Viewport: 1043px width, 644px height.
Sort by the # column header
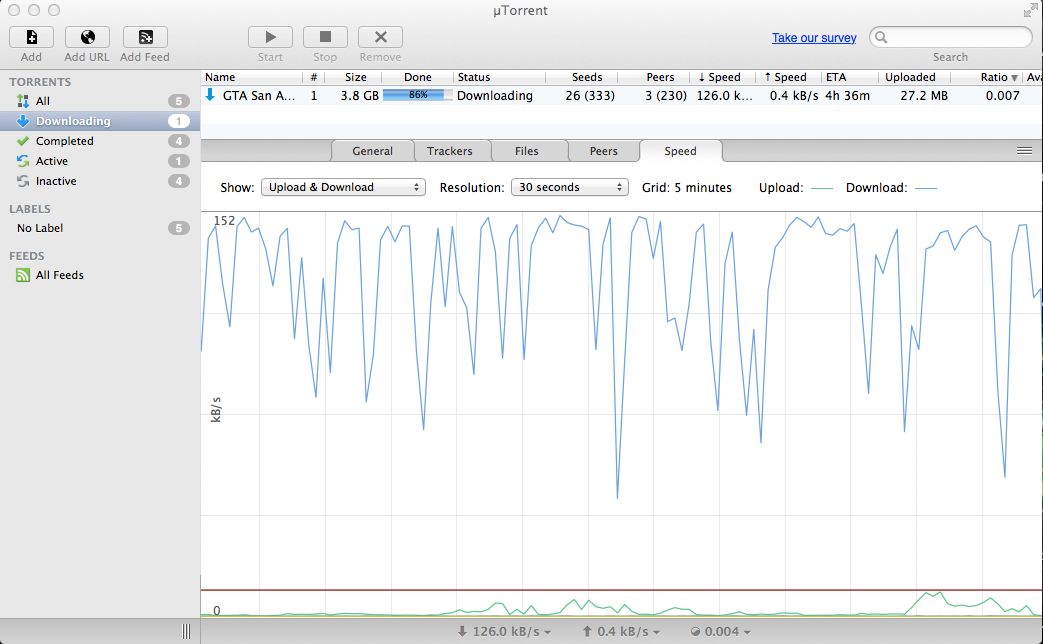[314, 77]
